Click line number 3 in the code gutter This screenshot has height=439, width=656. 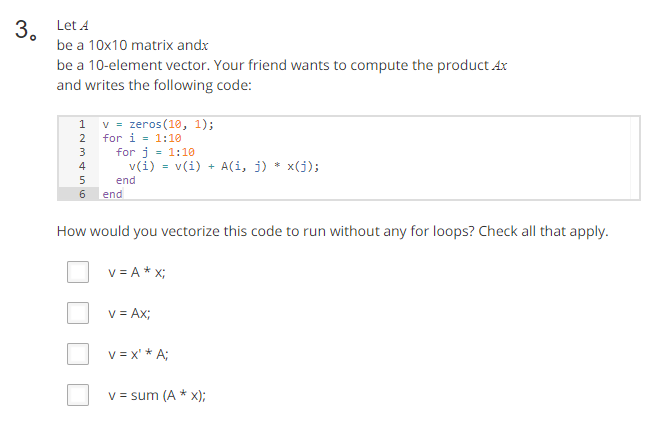(x=82, y=152)
